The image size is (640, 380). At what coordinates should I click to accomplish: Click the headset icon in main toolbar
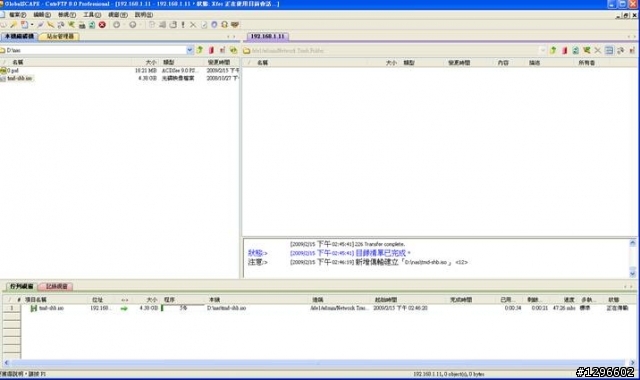point(224,25)
